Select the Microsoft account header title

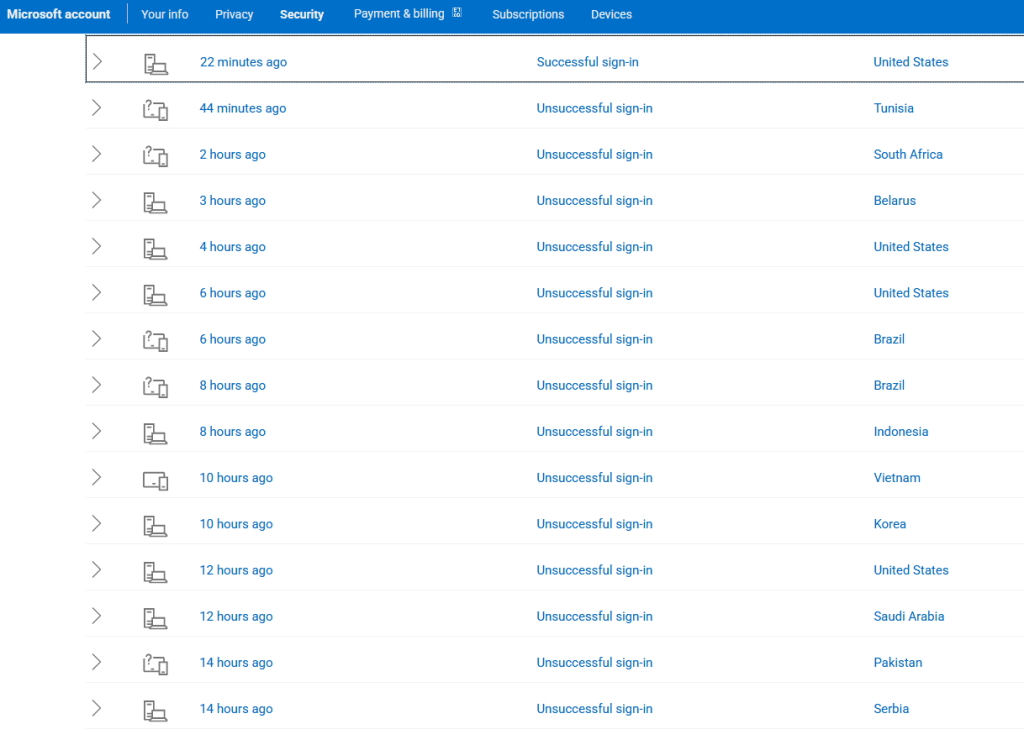[x=59, y=14]
